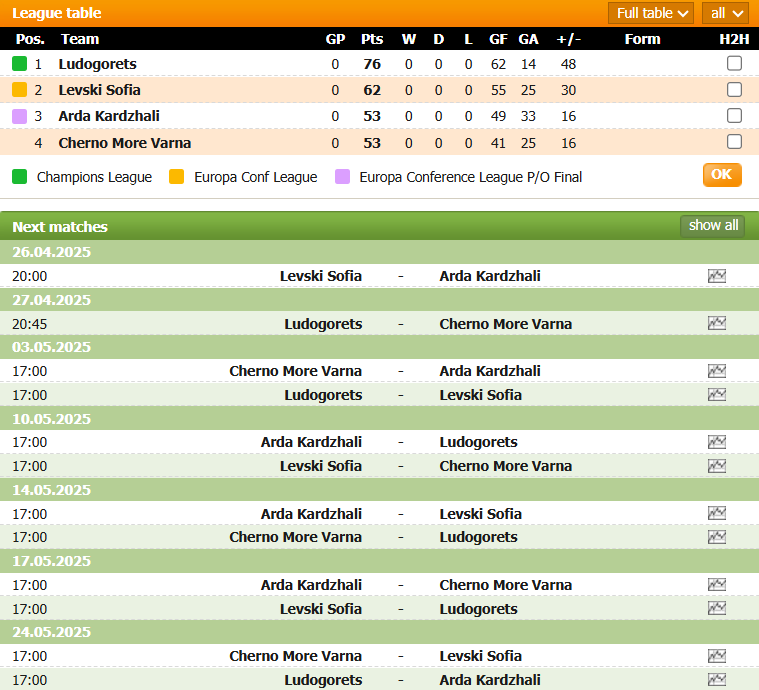759x690 pixels.
Task: Open stats icon for Arda Kardzhali - Levski Sofia on 14.05.2025
Action: (x=716, y=513)
